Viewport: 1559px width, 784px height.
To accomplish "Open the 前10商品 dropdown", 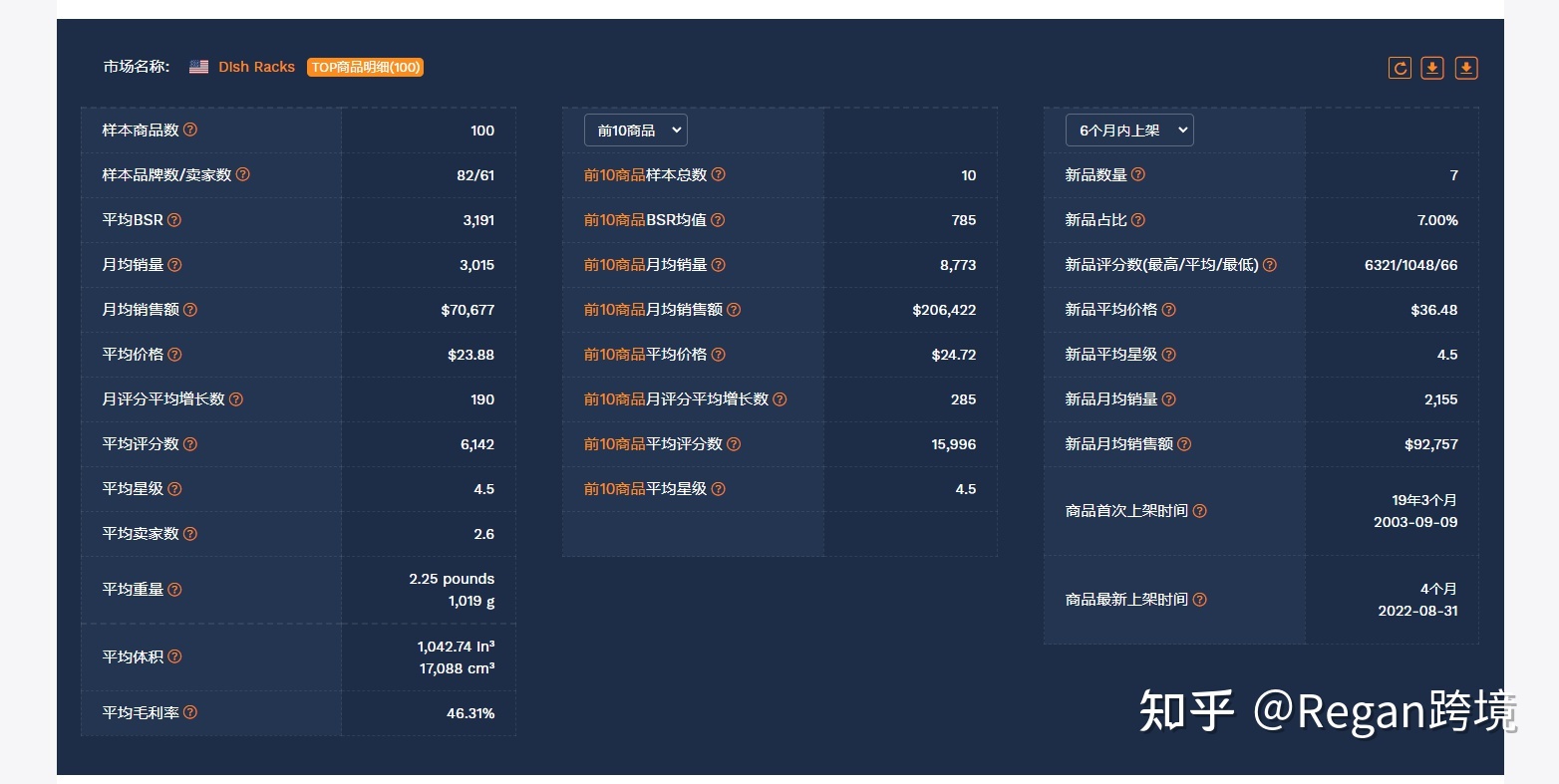I will tap(636, 131).
